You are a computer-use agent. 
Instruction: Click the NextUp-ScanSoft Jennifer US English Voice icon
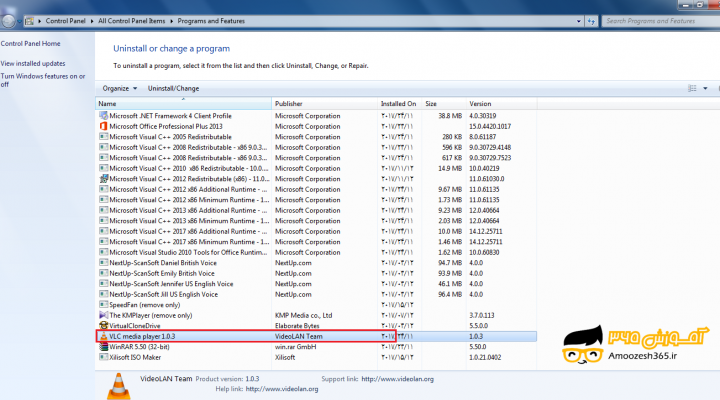pos(103,284)
